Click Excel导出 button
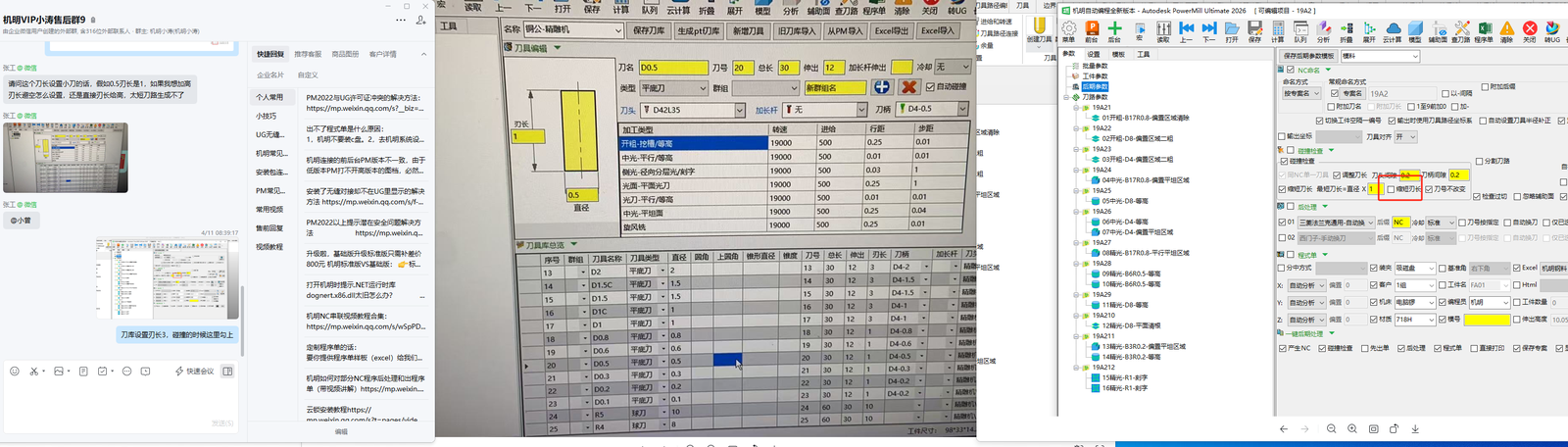Viewport: 1568px width, 447px height. point(891,30)
